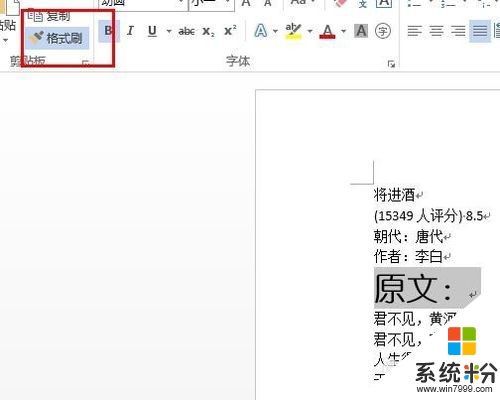Align text left
Viewport: 500px width, 400px height.
tap(415, 31)
